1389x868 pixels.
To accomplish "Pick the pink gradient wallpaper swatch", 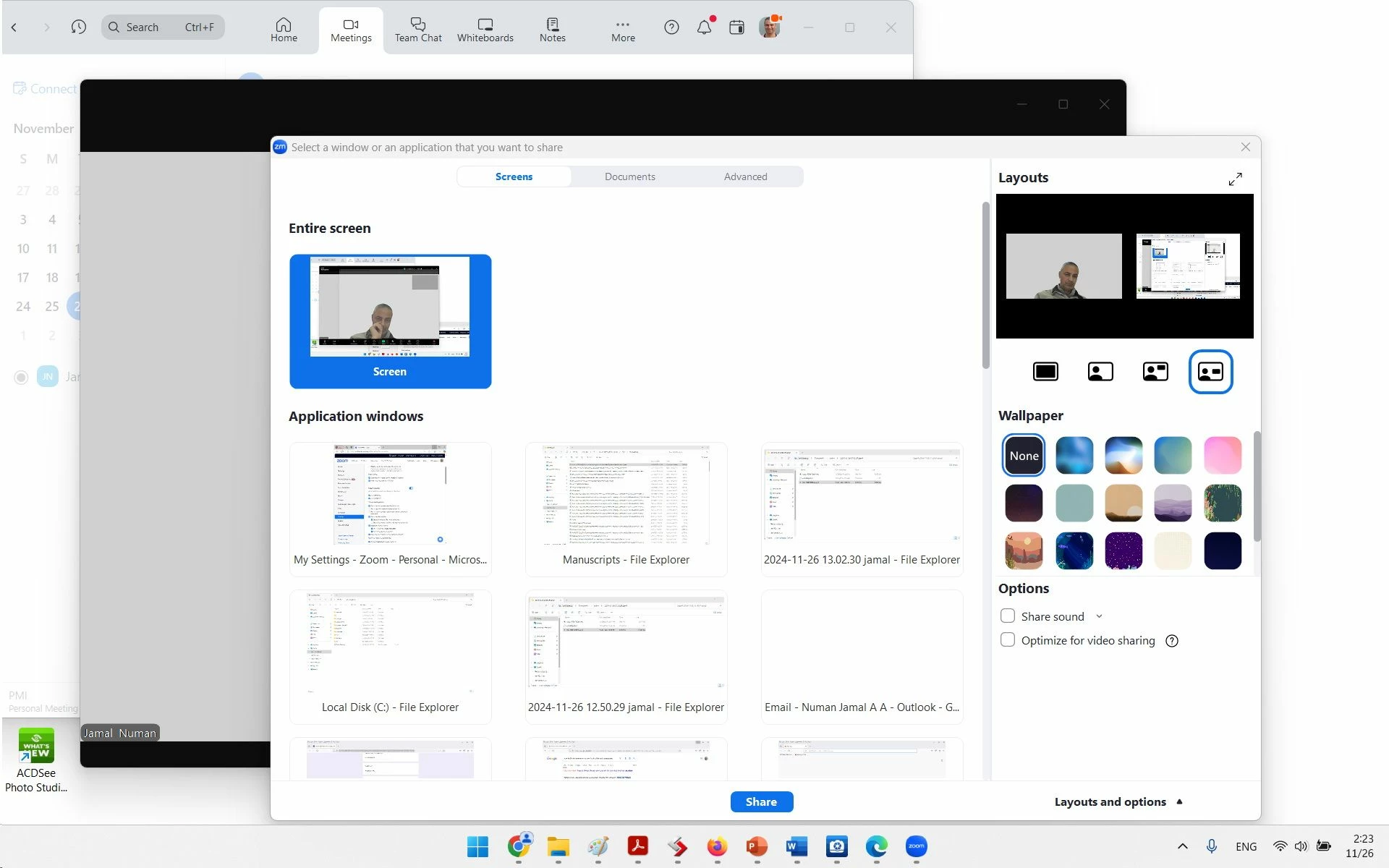I will pos(1223,456).
